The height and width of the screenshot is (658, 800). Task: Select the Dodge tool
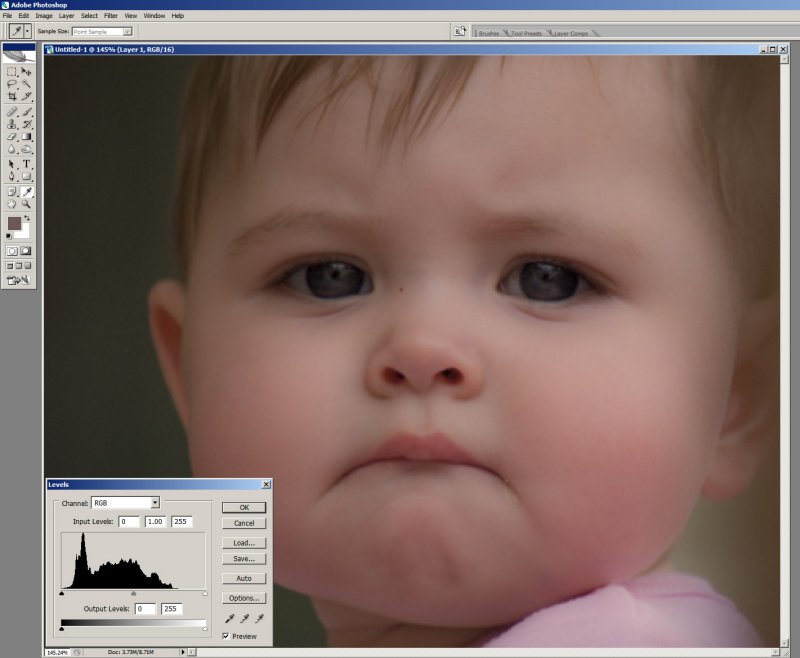click(x=26, y=149)
